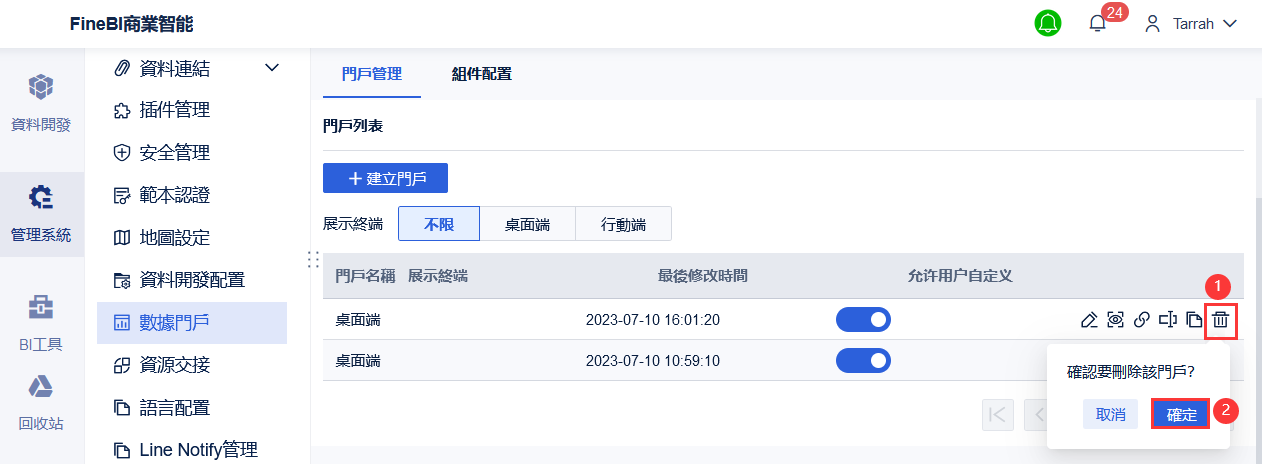Click the chain link icon in the first portal row
The image size is (1262, 464).
tap(1142, 320)
